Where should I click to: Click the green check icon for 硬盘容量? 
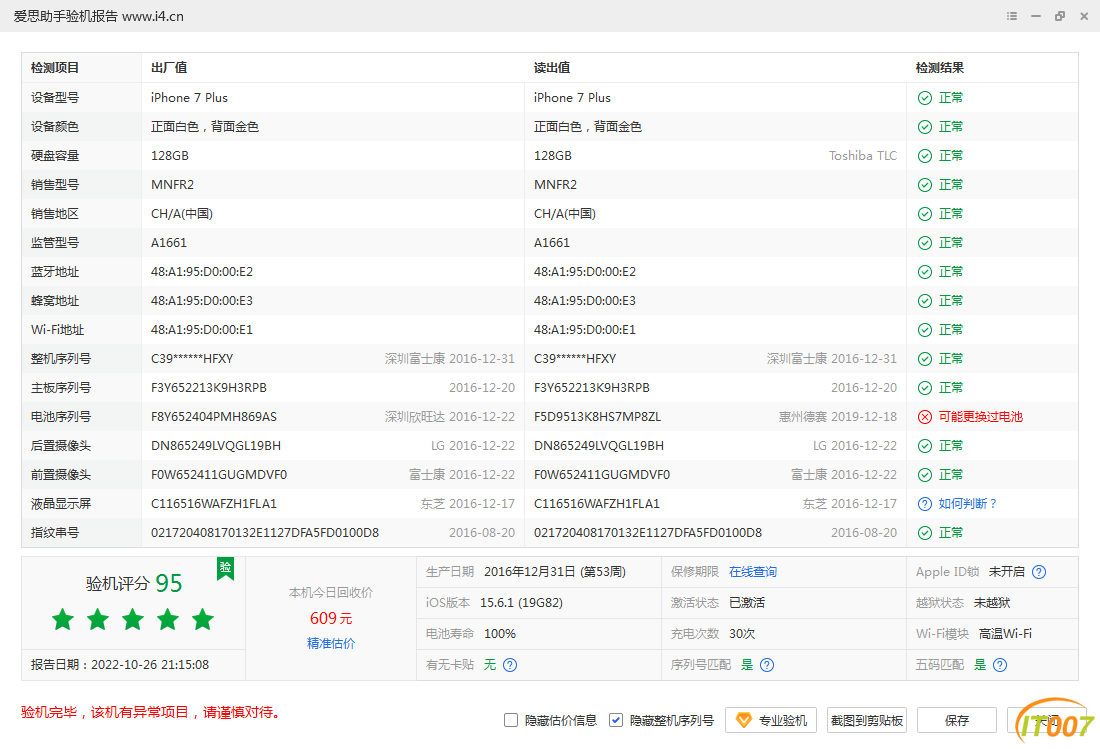(x=925, y=156)
